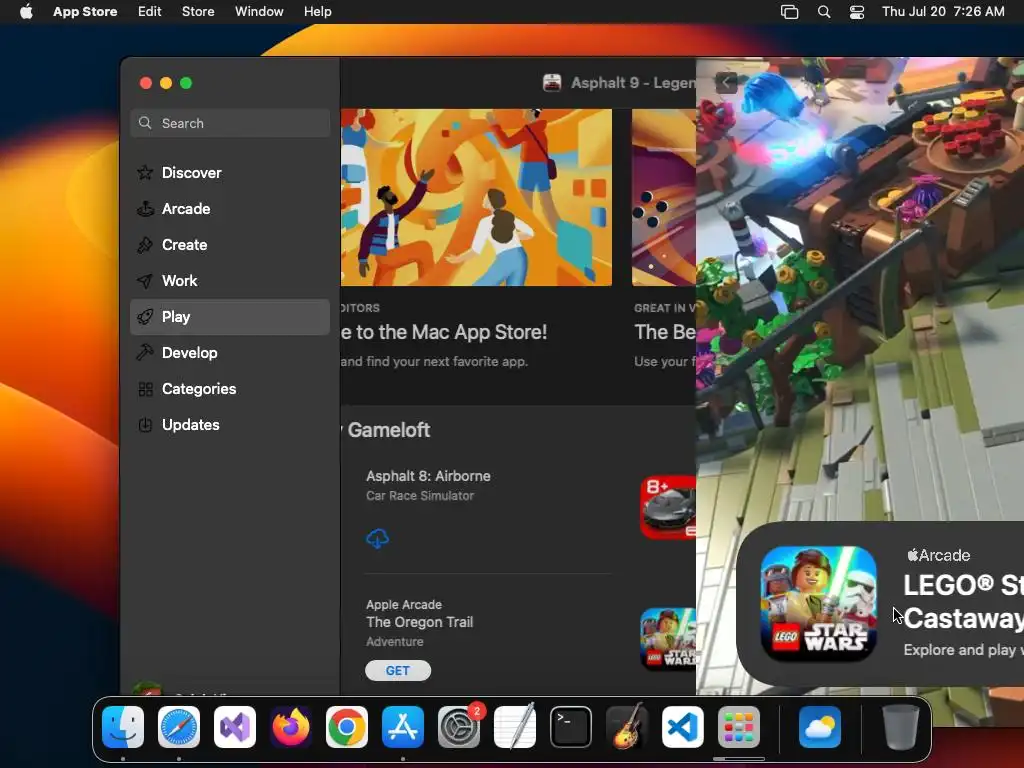Open the Help menu
The width and height of the screenshot is (1024, 768).
coord(317,12)
